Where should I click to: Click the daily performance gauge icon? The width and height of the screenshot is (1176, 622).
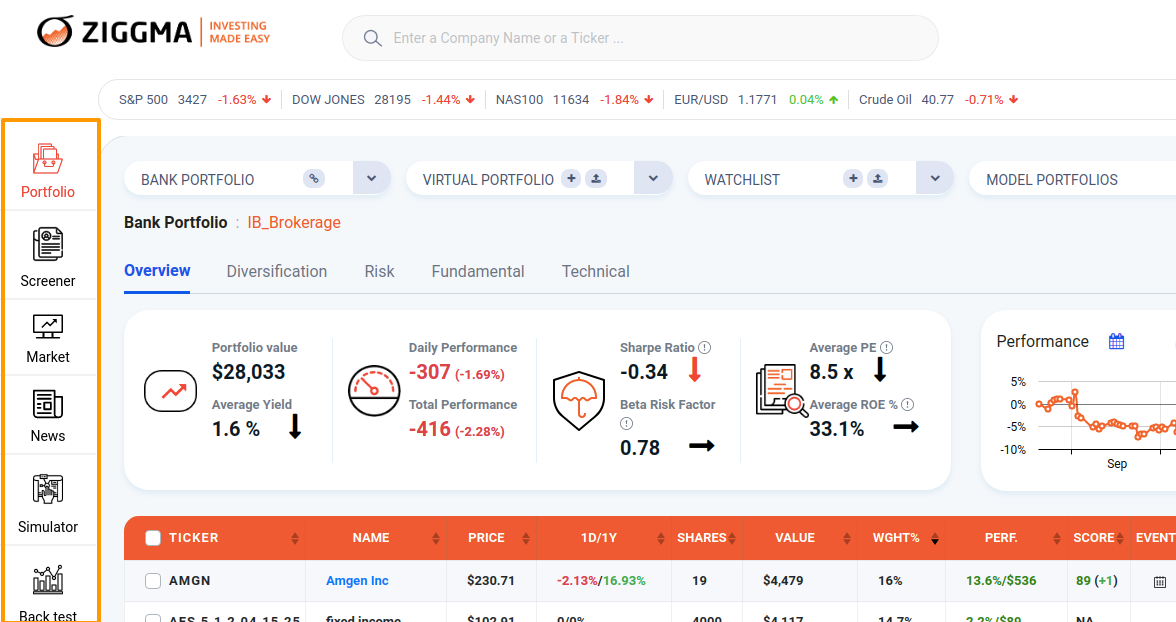(x=374, y=391)
